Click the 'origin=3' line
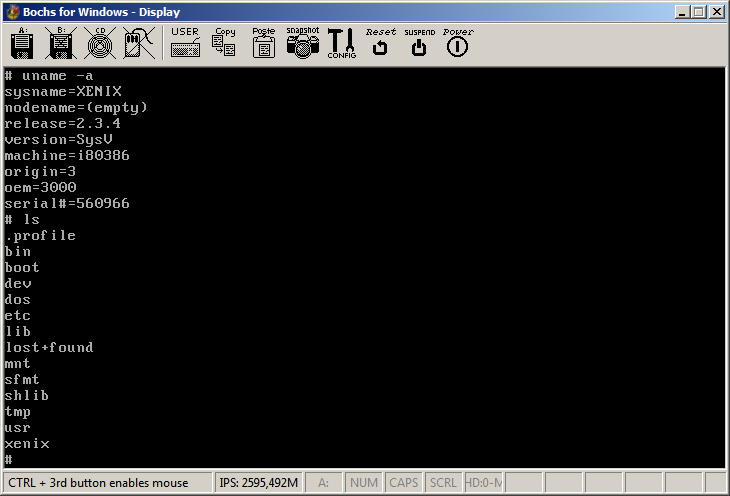Viewport: 730px width, 496px height. click(x=40, y=172)
